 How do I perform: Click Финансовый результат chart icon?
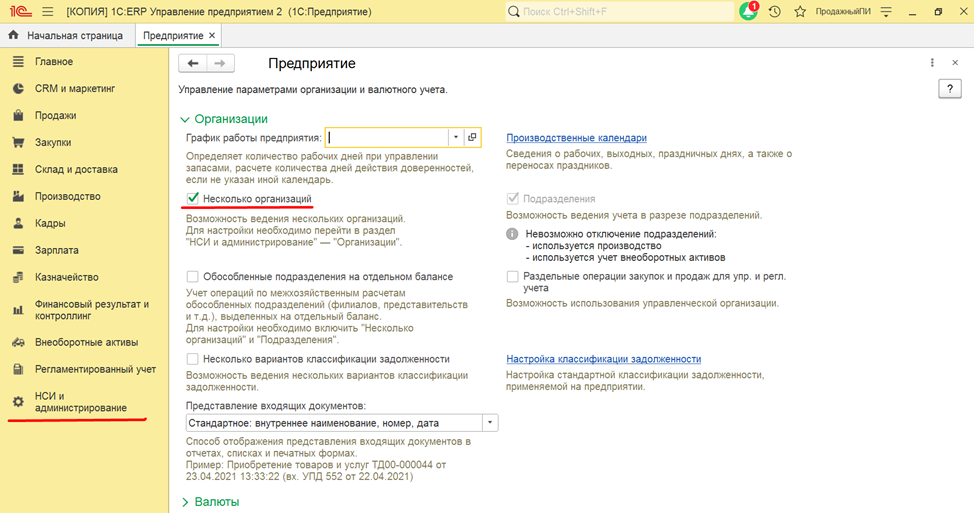(x=18, y=310)
